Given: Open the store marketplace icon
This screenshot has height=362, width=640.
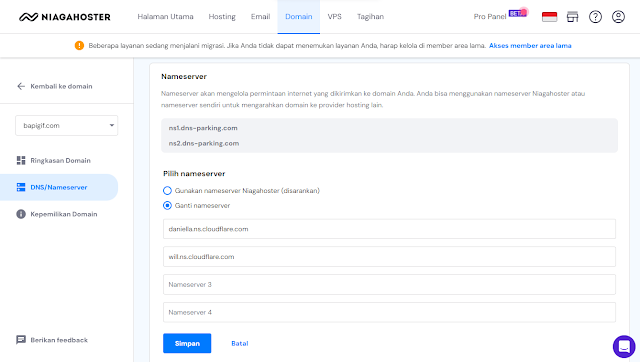Looking at the screenshot, I should [x=573, y=17].
